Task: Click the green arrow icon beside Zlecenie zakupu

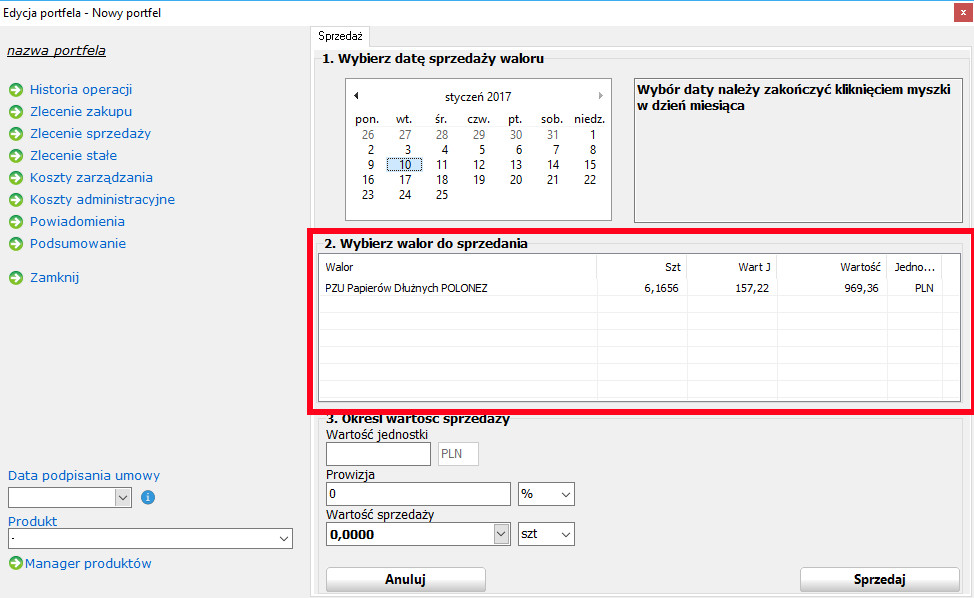Action: (x=15, y=112)
